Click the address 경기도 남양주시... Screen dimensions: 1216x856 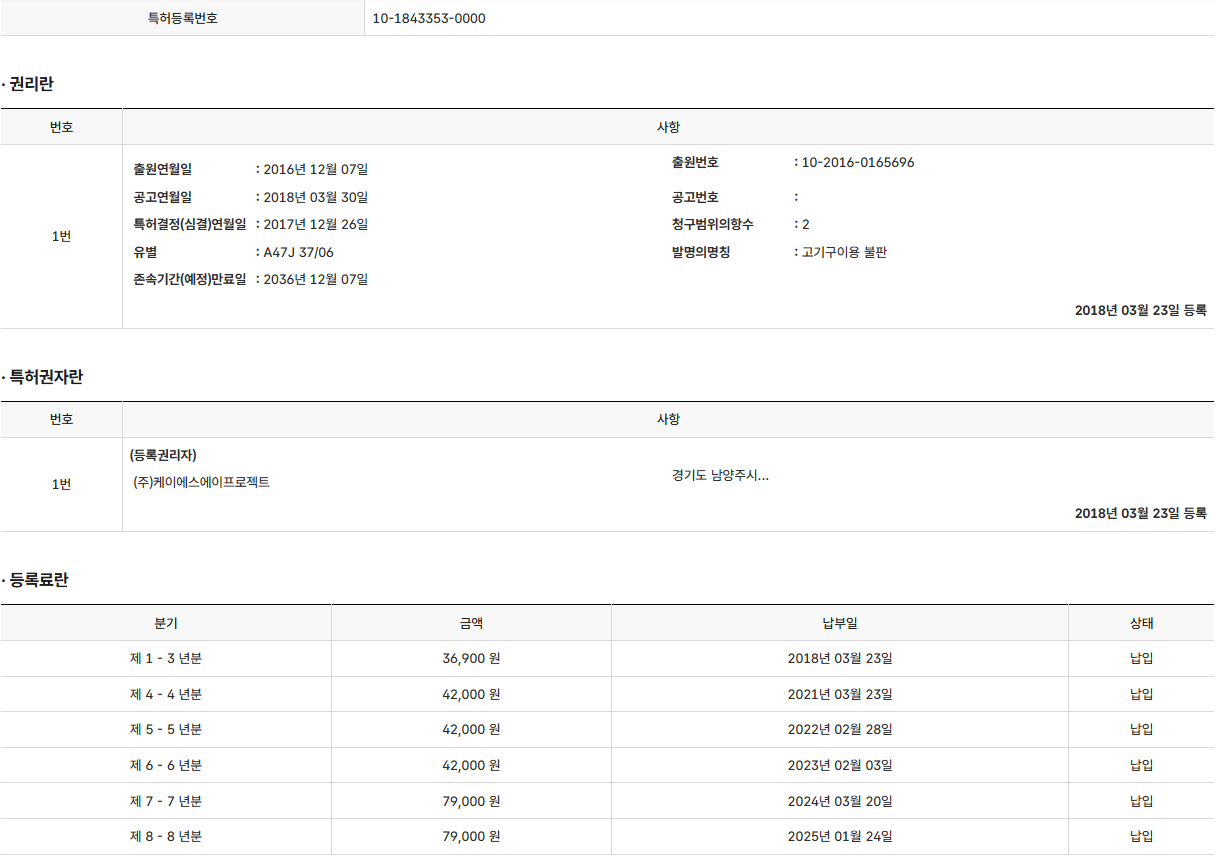point(720,475)
